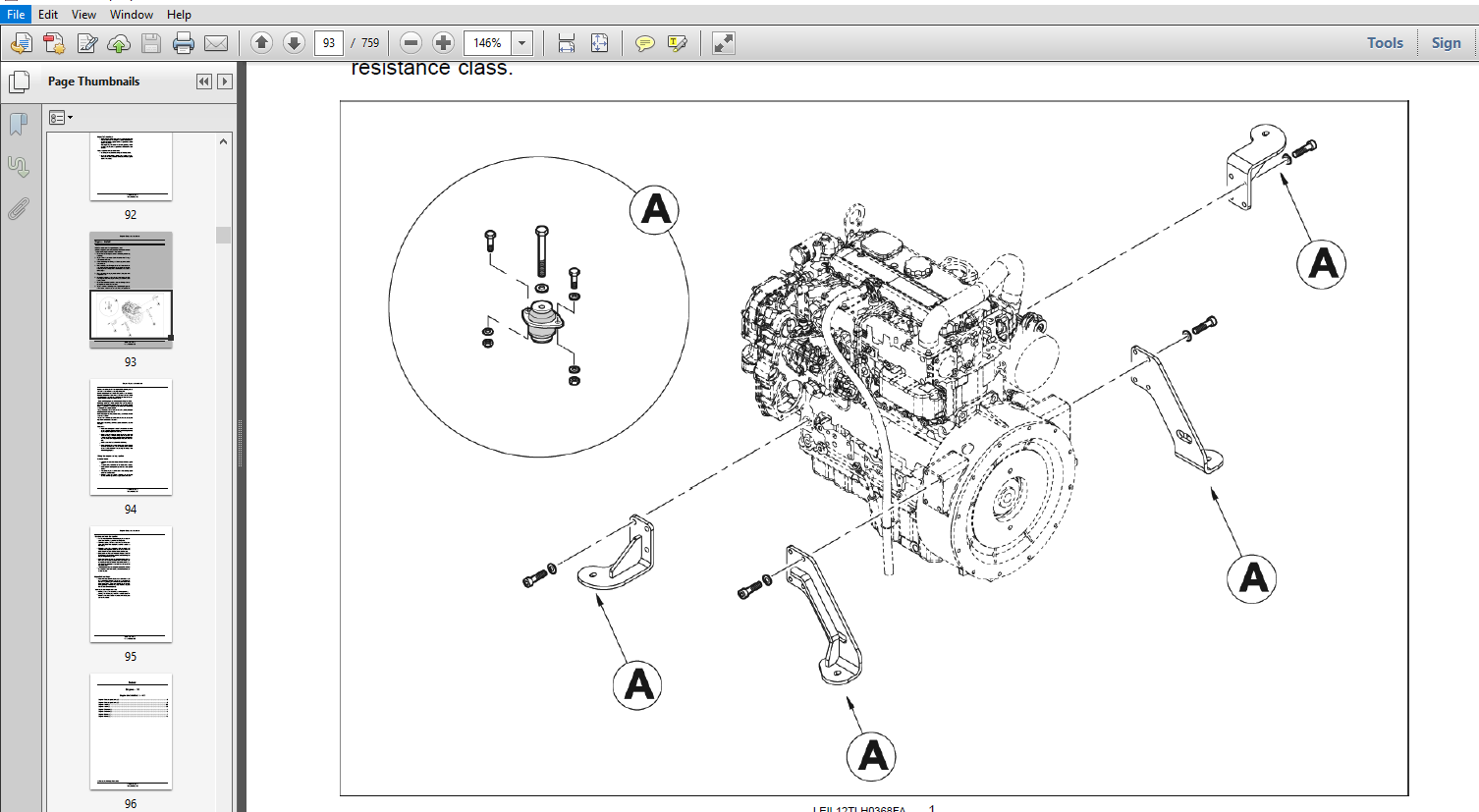Click the Create PDF icon in toolbar

coord(22,43)
